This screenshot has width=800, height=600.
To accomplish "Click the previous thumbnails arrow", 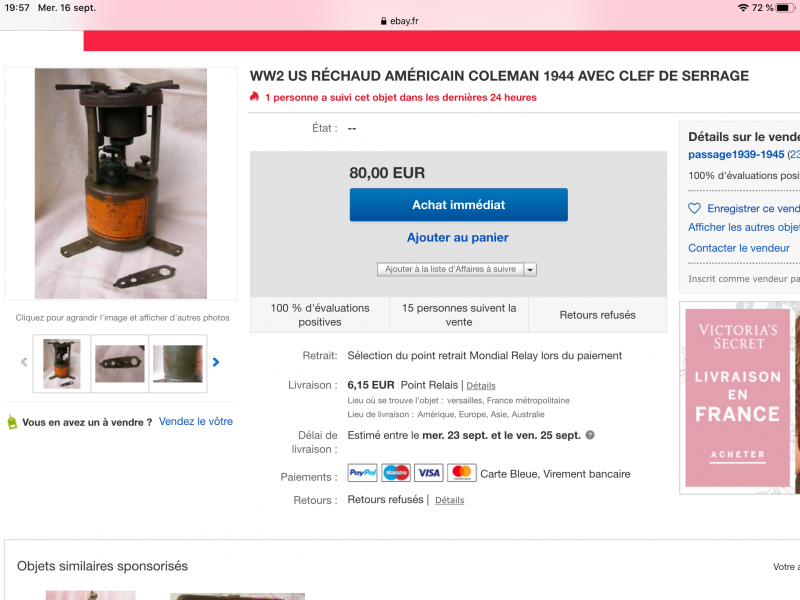I will tap(23, 362).
